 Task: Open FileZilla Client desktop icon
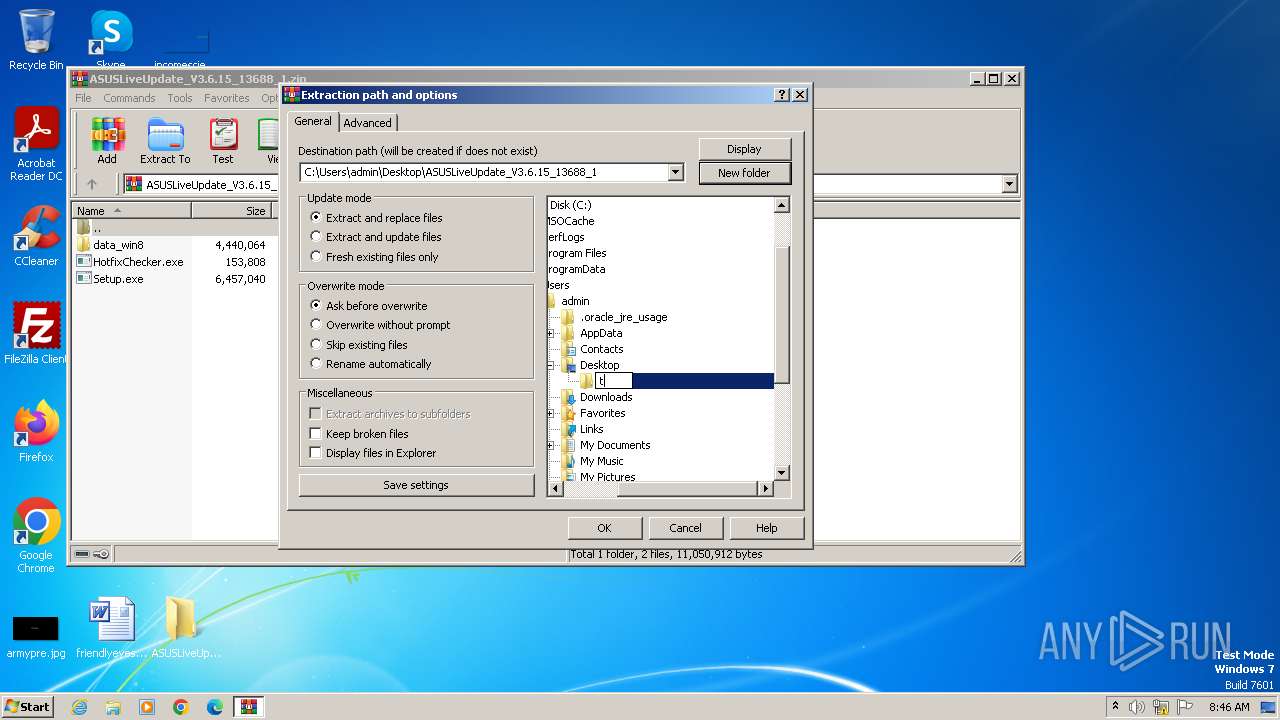(x=36, y=334)
